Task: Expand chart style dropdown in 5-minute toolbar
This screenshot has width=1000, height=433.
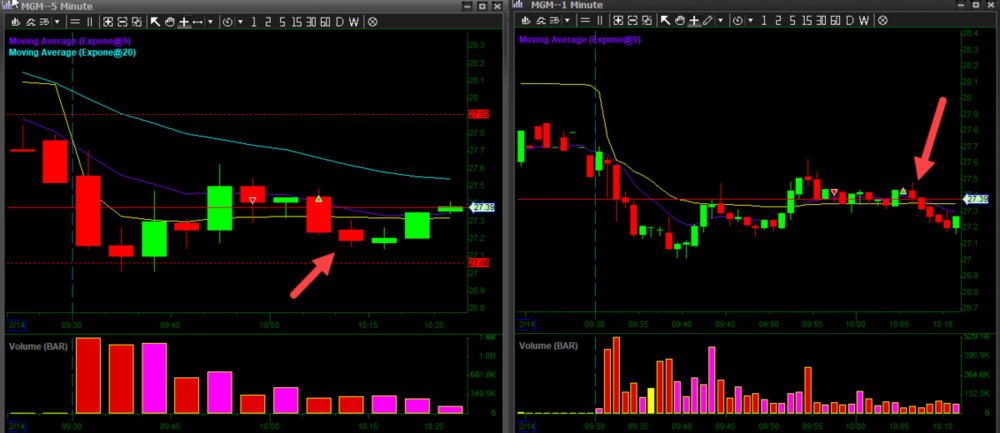Action: 56,21
